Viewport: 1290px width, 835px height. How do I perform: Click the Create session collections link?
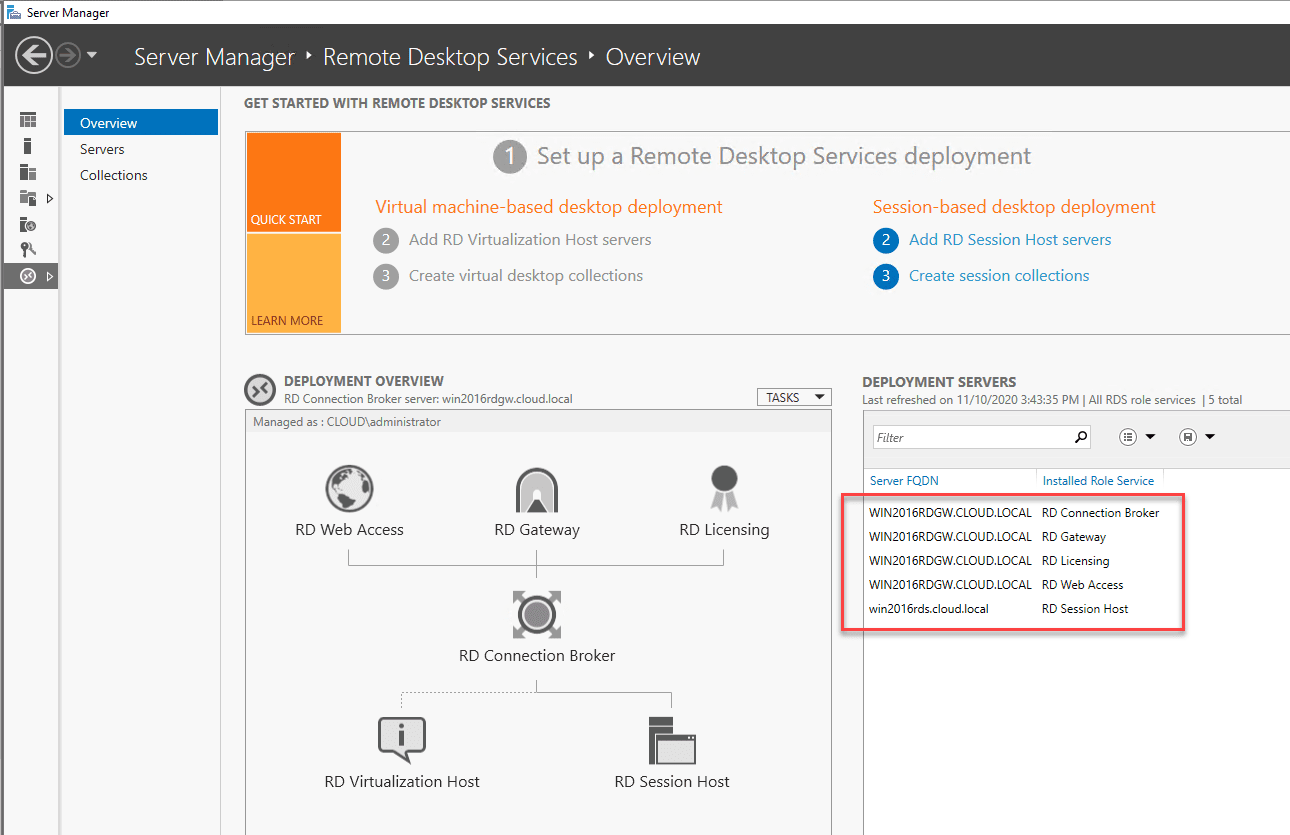[x=999, y=276]
